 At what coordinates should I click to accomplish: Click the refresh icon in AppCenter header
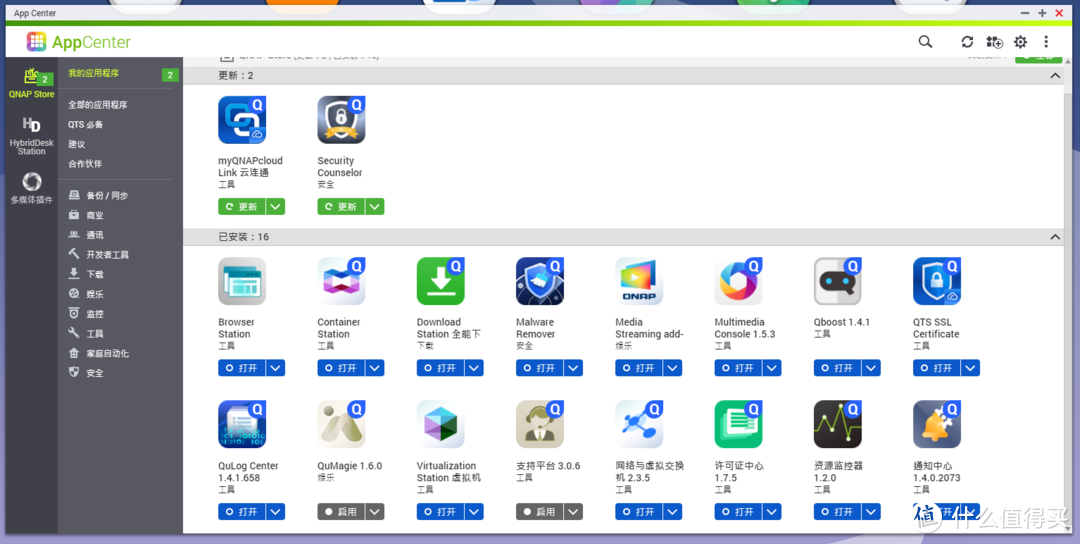coord(967,42)
